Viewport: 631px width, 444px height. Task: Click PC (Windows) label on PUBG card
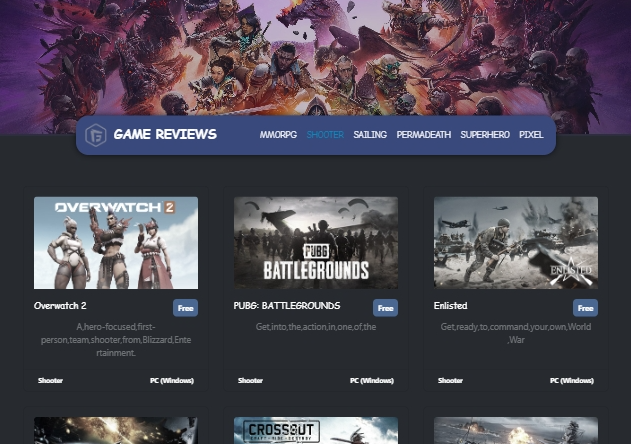pos(372,380)
